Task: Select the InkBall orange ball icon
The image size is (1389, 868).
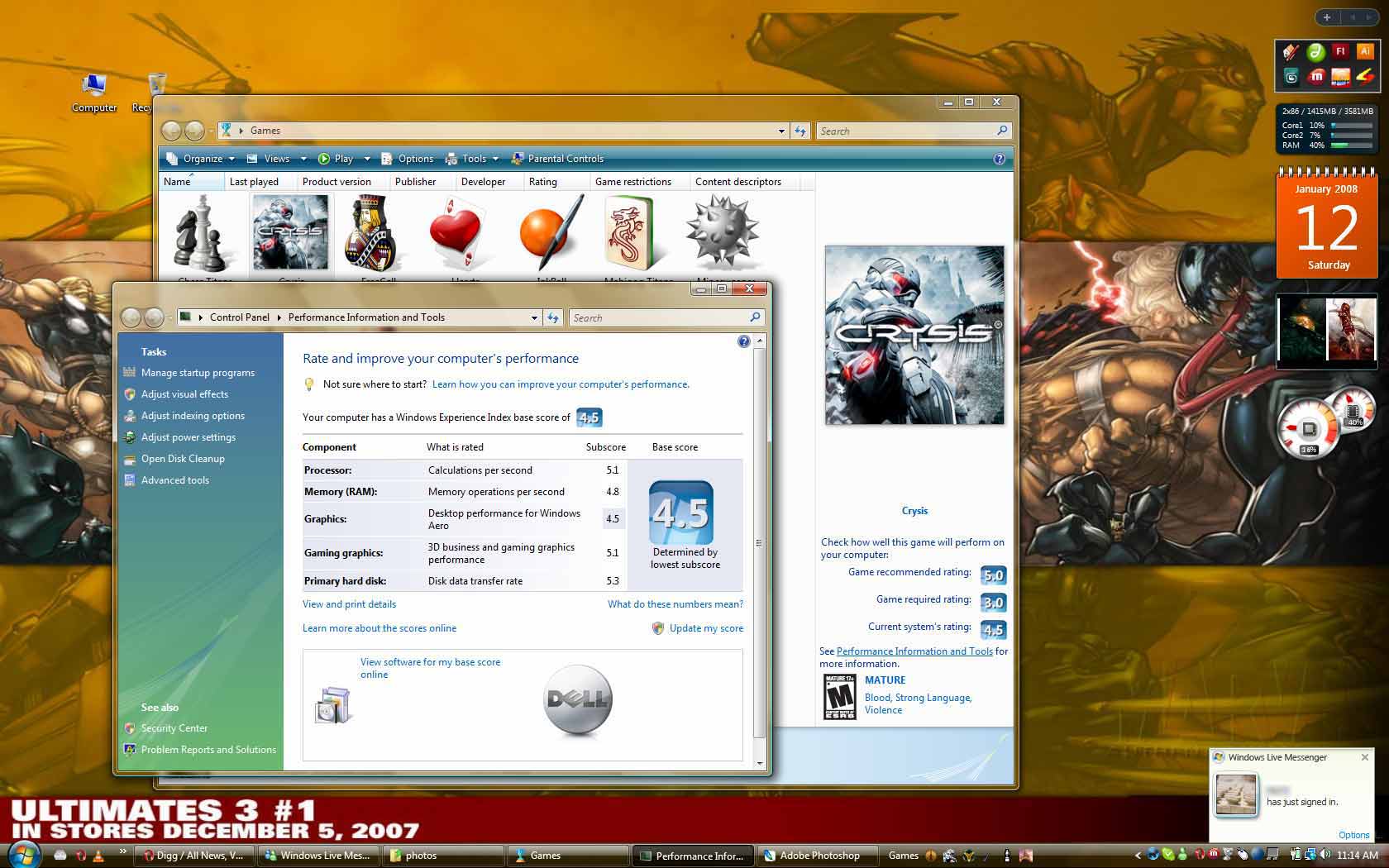Action: [x=551, y=232]
